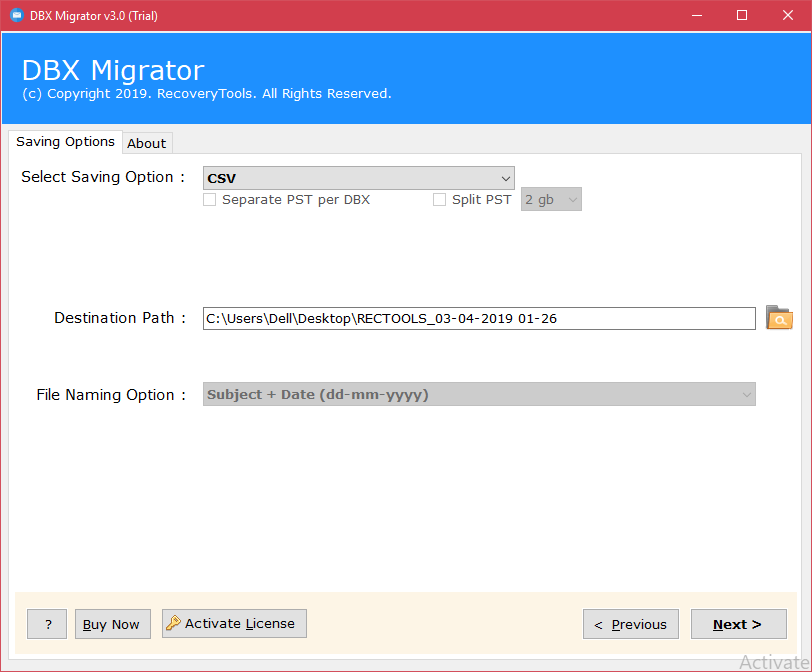Close the DBX Migrator window
The width and height of the screenshot is (812, 672).
(x=788, y=16)
